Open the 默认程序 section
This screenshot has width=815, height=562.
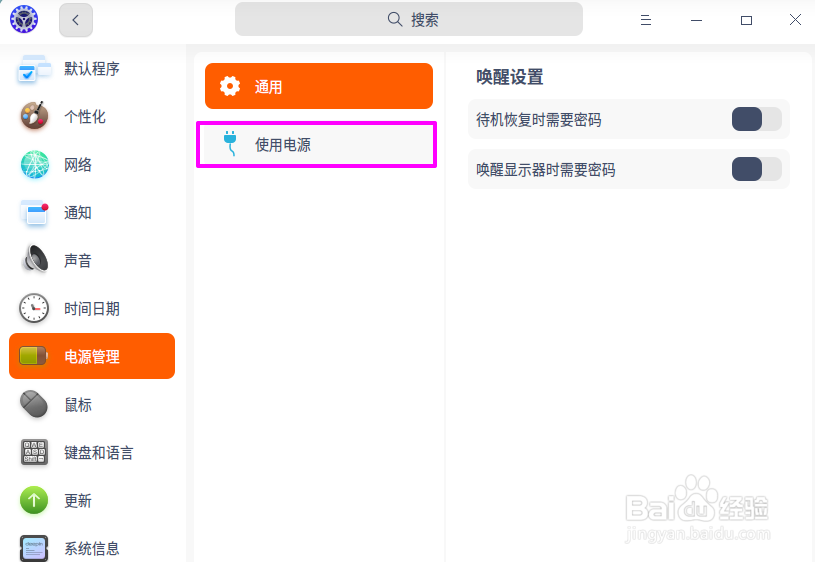pos(92,69)
